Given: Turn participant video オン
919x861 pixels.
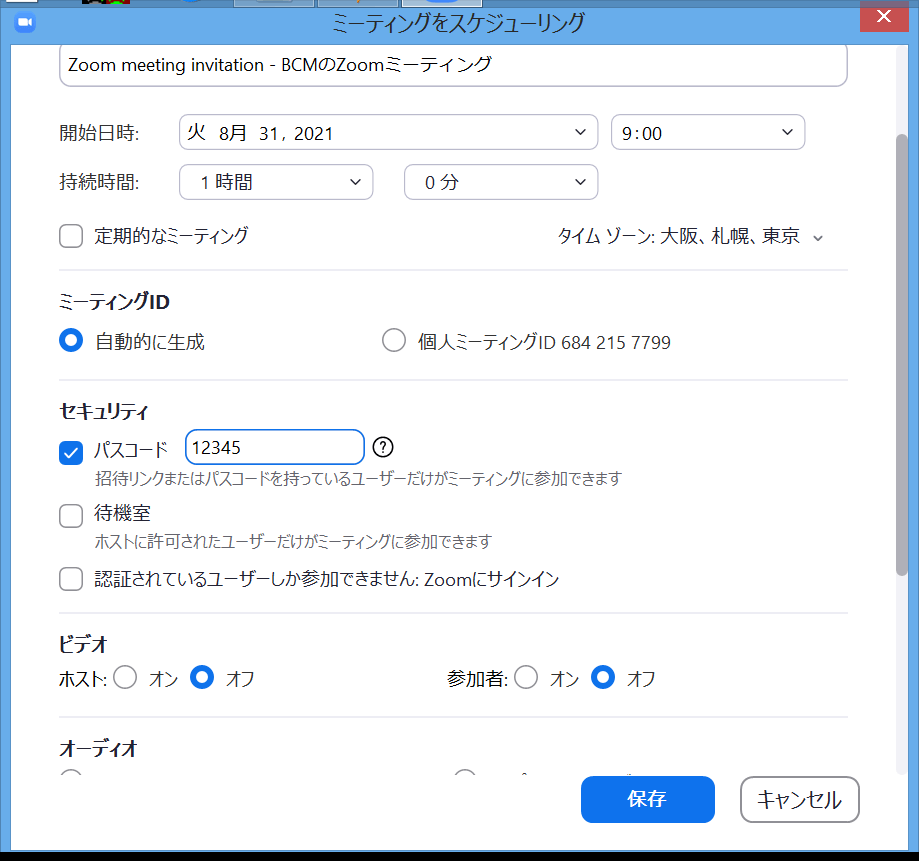Looking at the screenshot, I should coord(526,678).
